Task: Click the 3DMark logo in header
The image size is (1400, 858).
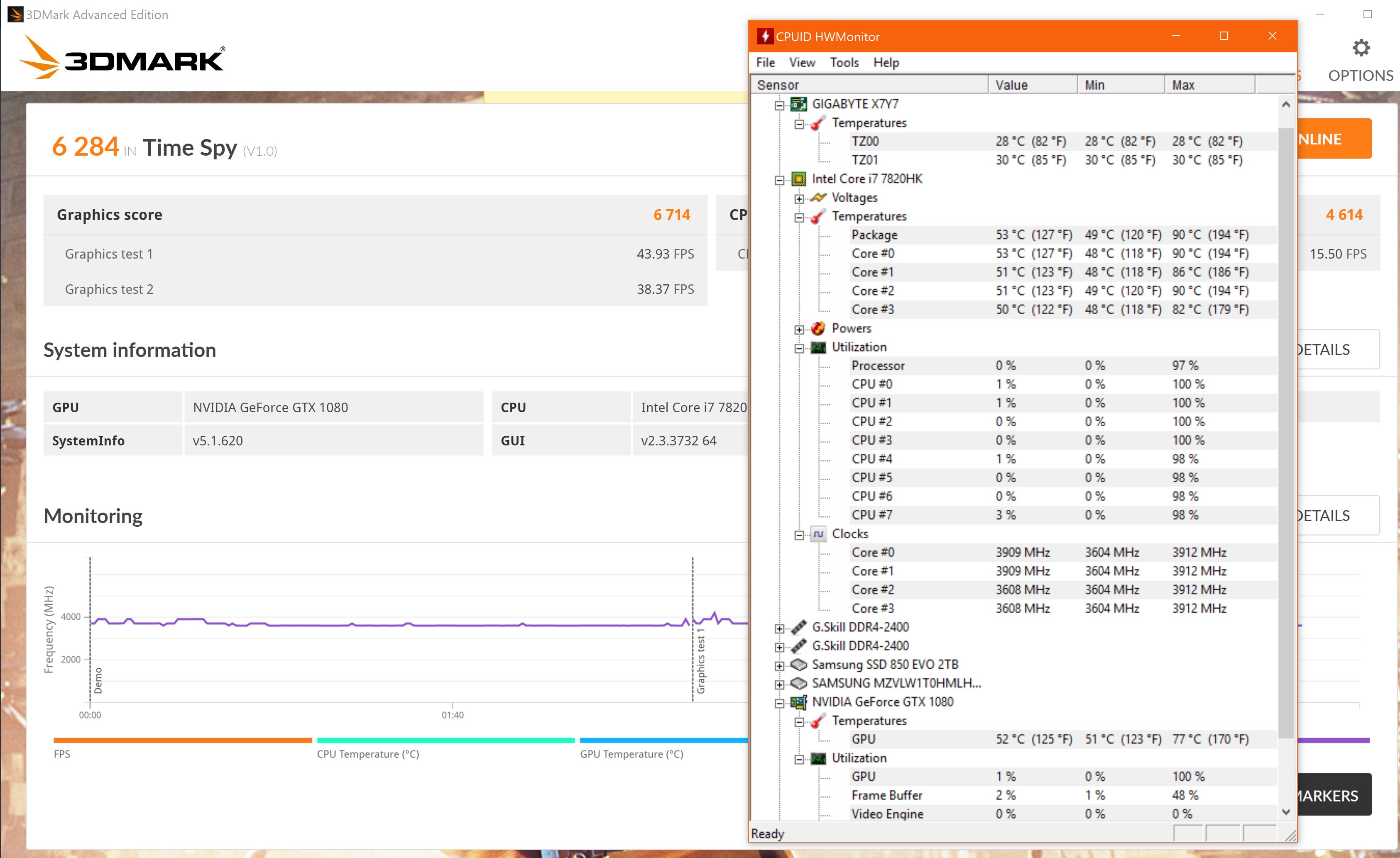Action: [x=122, y=57]
